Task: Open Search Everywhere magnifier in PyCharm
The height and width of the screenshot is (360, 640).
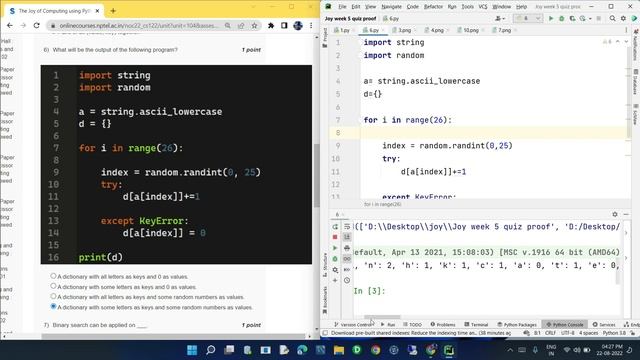Action: tap(612, 18)
